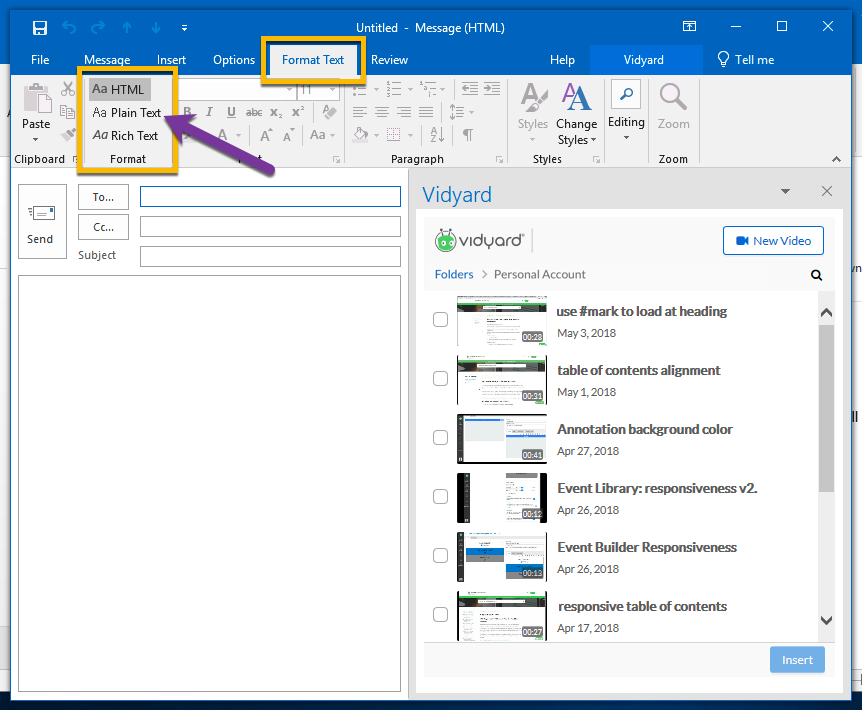Viewport: 862px width, 710px height.
Task: Copy the selection
Action: (x=67, y=112)
